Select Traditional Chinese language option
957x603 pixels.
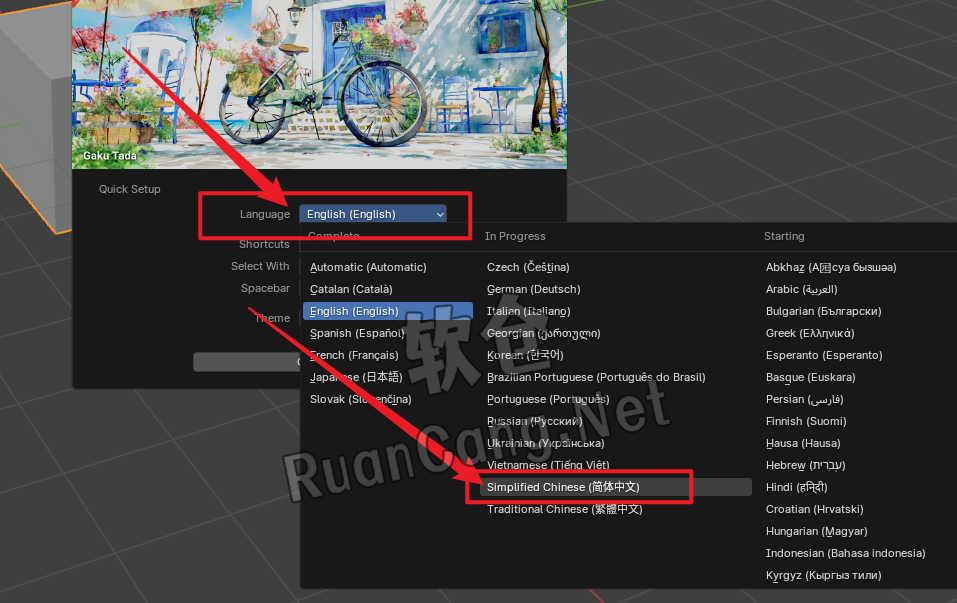pos(564,509)
